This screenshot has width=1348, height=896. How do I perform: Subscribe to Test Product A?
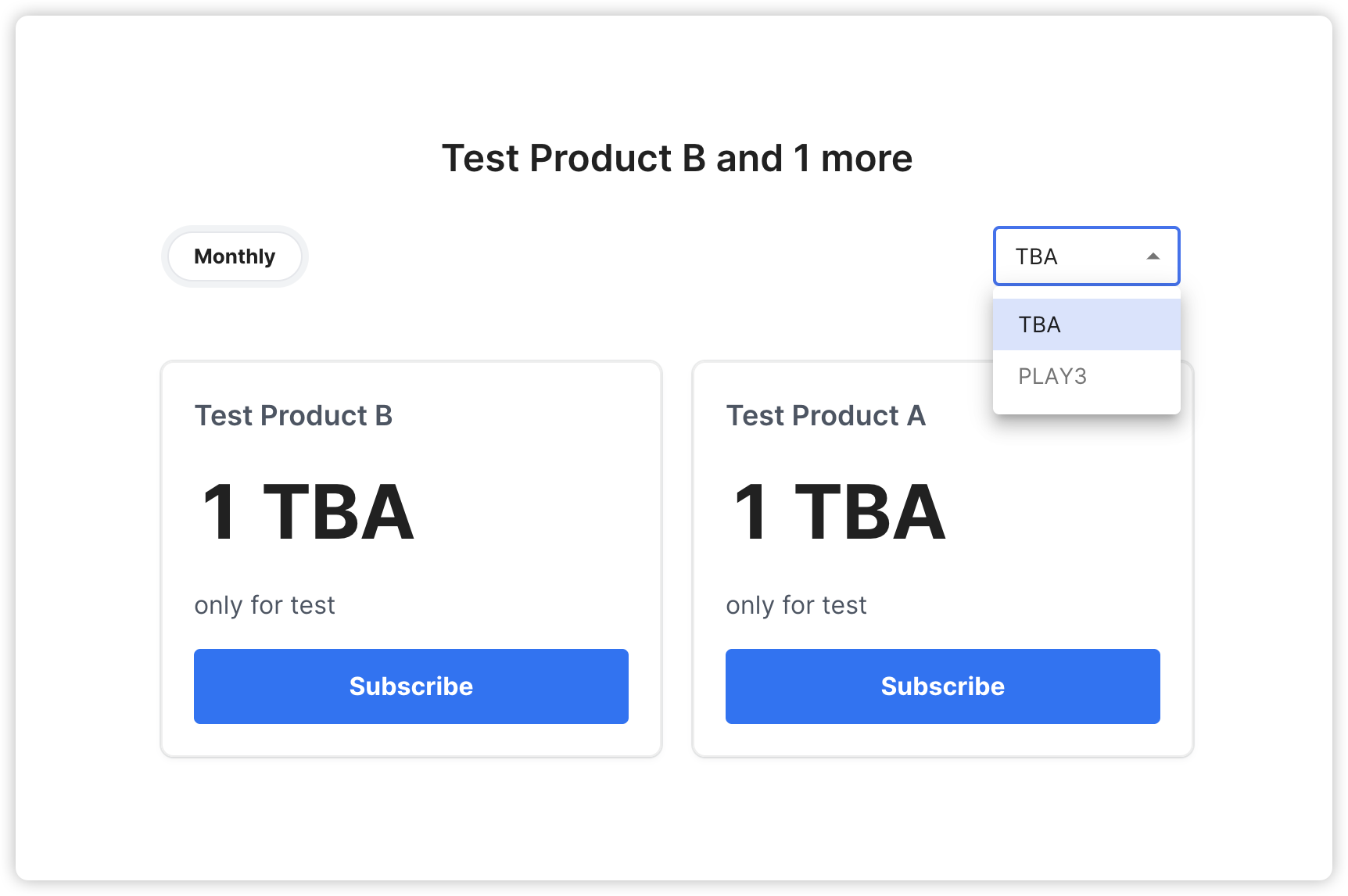point(942,686)
